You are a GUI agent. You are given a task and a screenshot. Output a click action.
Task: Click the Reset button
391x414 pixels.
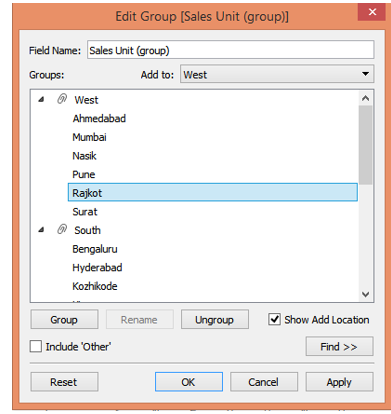(x=64, y=382)
